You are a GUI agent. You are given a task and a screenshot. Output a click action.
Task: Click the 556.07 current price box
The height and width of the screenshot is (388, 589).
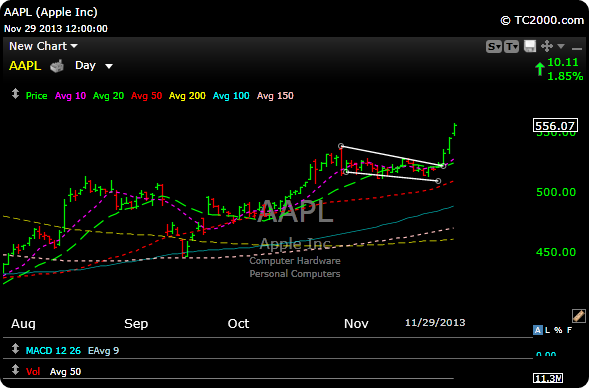[x=555, y=125]
